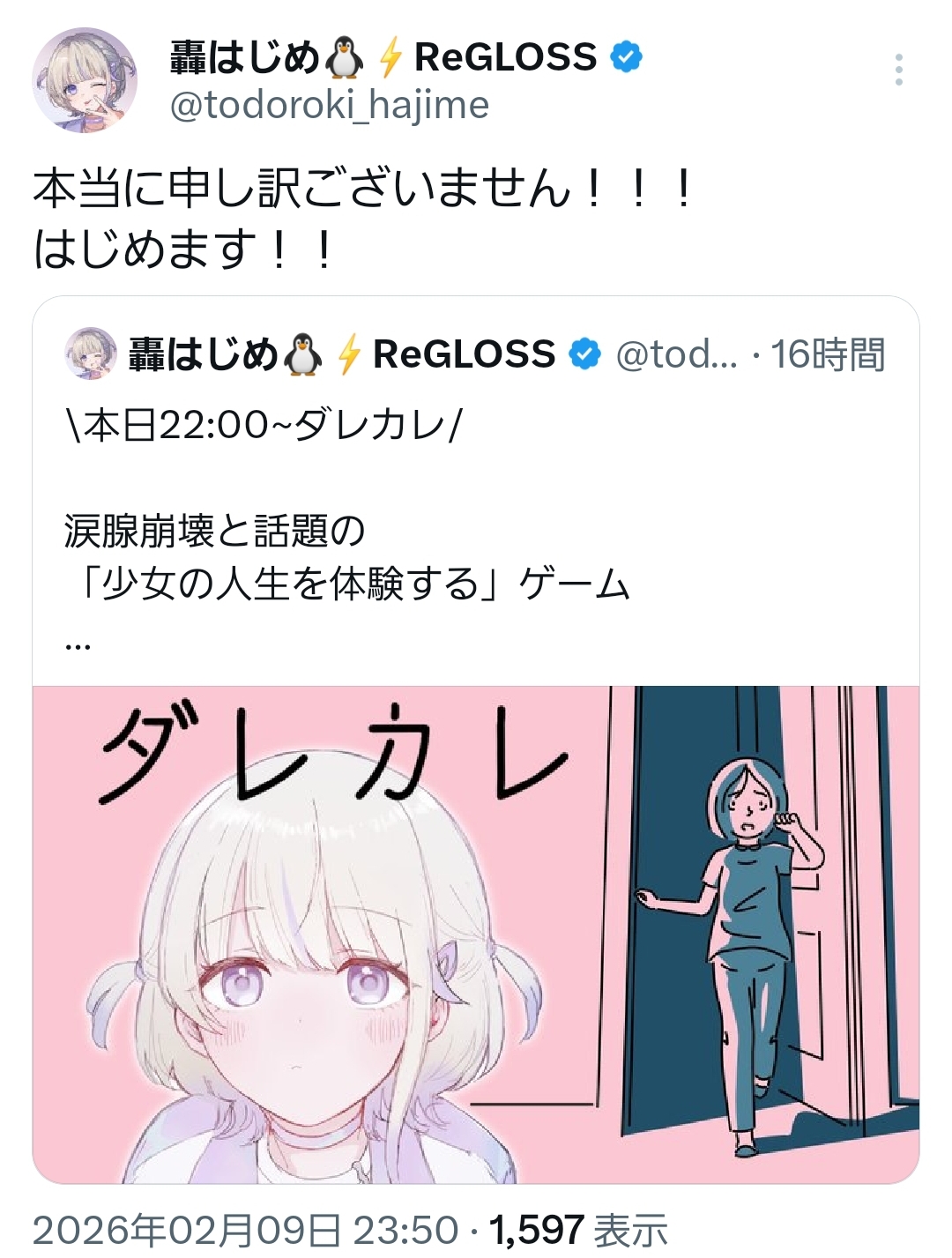Click the quoted author name 轟はじめ

203,354
